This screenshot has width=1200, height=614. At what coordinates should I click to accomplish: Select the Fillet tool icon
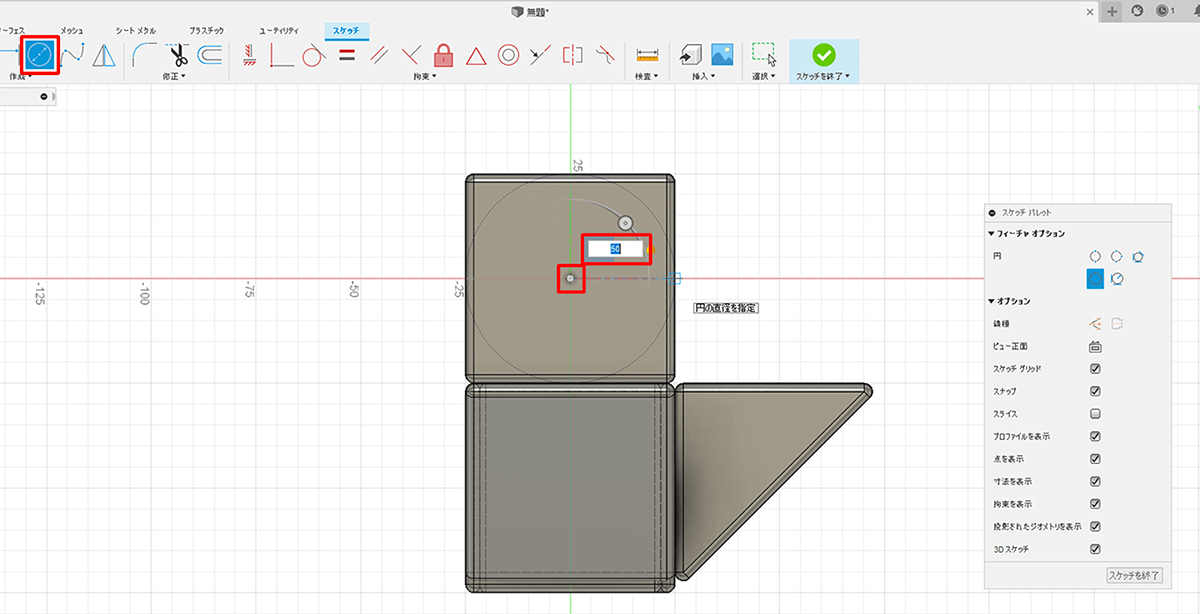145,55
